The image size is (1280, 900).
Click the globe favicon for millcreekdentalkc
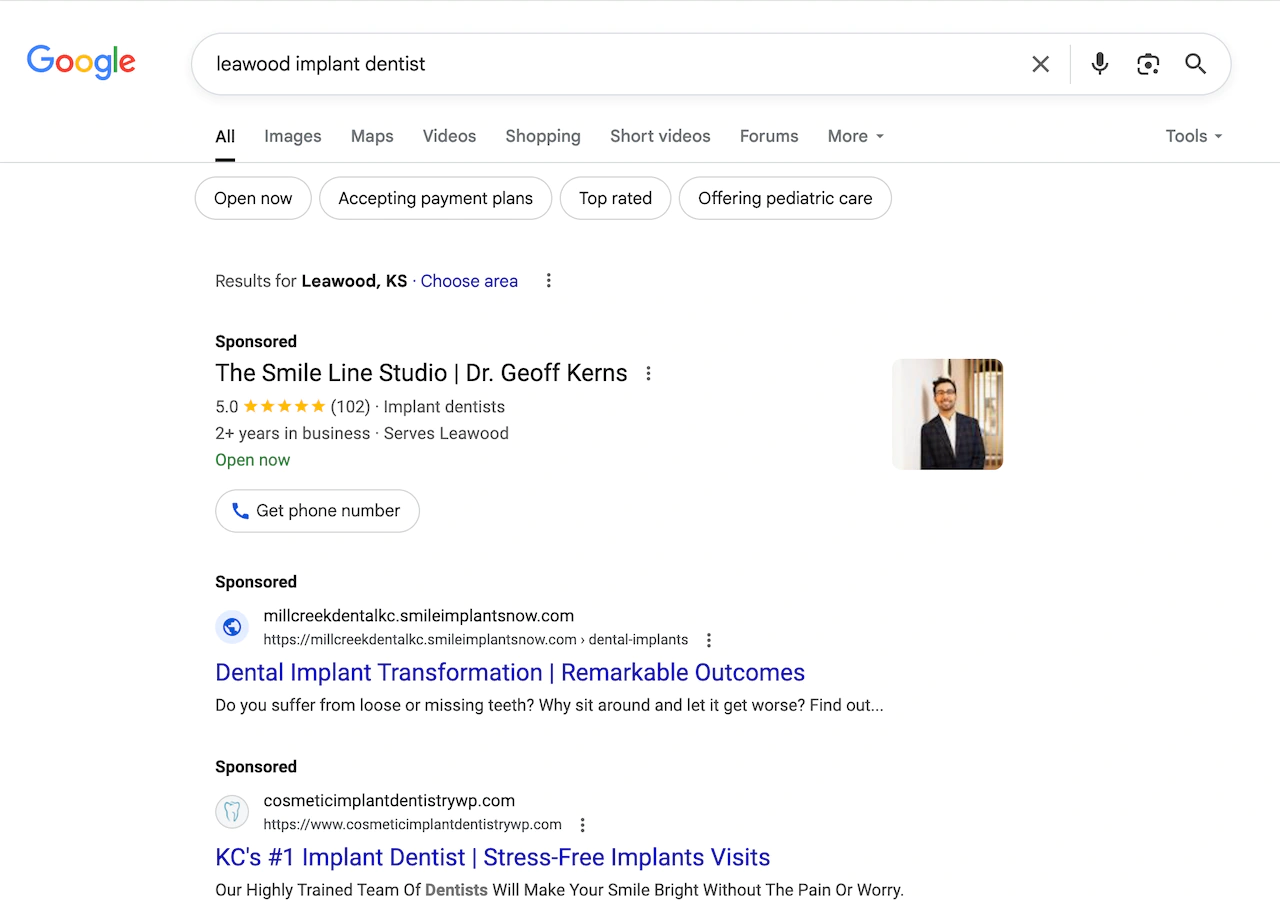tap(232, 627)
